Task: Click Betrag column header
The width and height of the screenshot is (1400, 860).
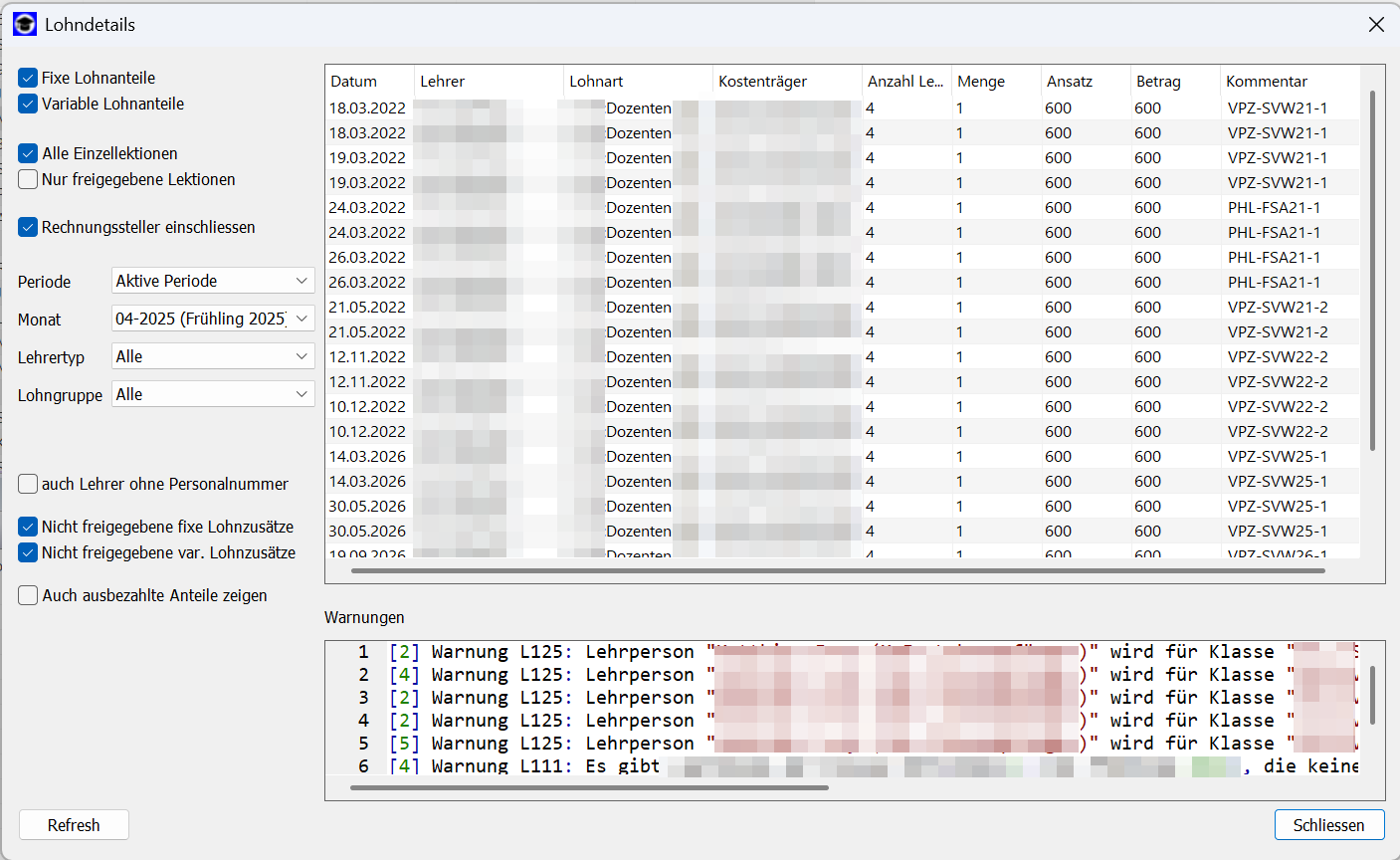Action: 1175,82
